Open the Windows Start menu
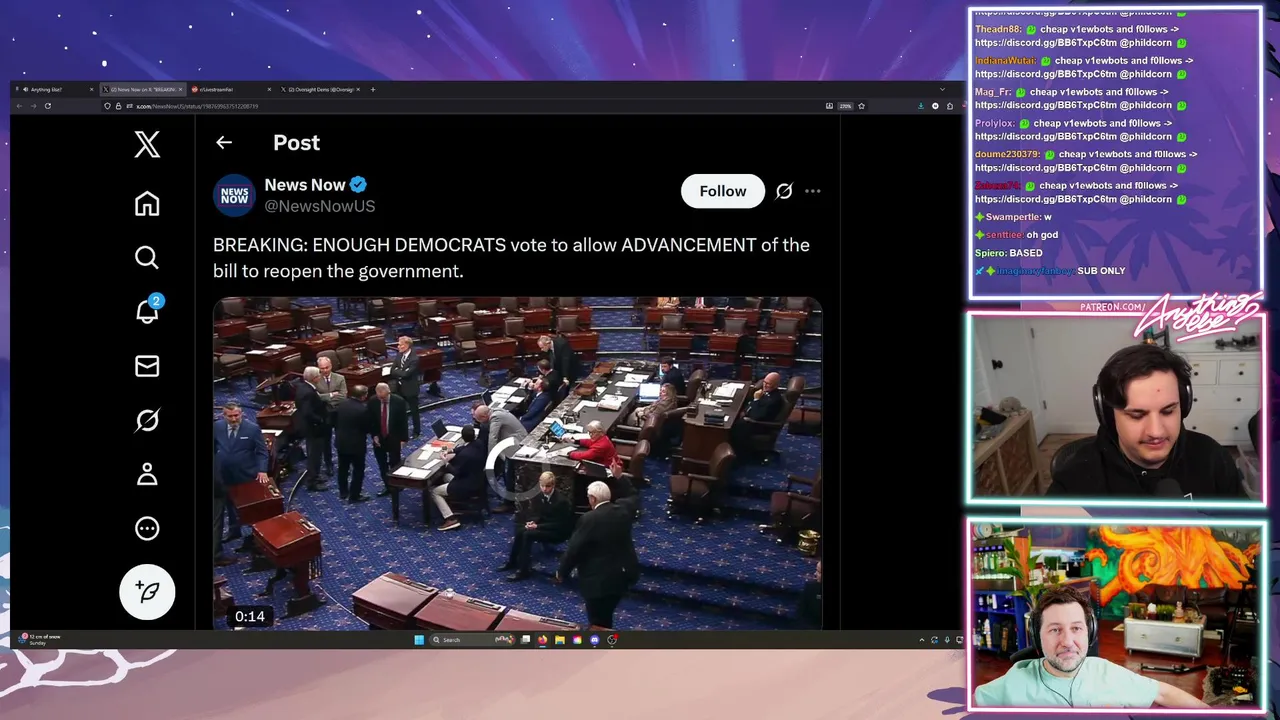 (x=419, y=640)
